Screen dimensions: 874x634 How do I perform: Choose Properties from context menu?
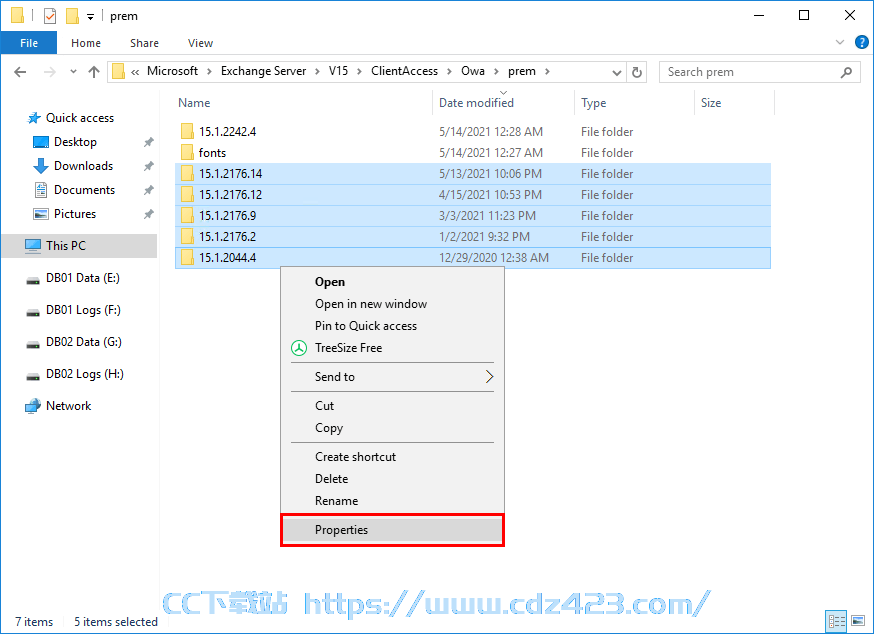point(392,530)
